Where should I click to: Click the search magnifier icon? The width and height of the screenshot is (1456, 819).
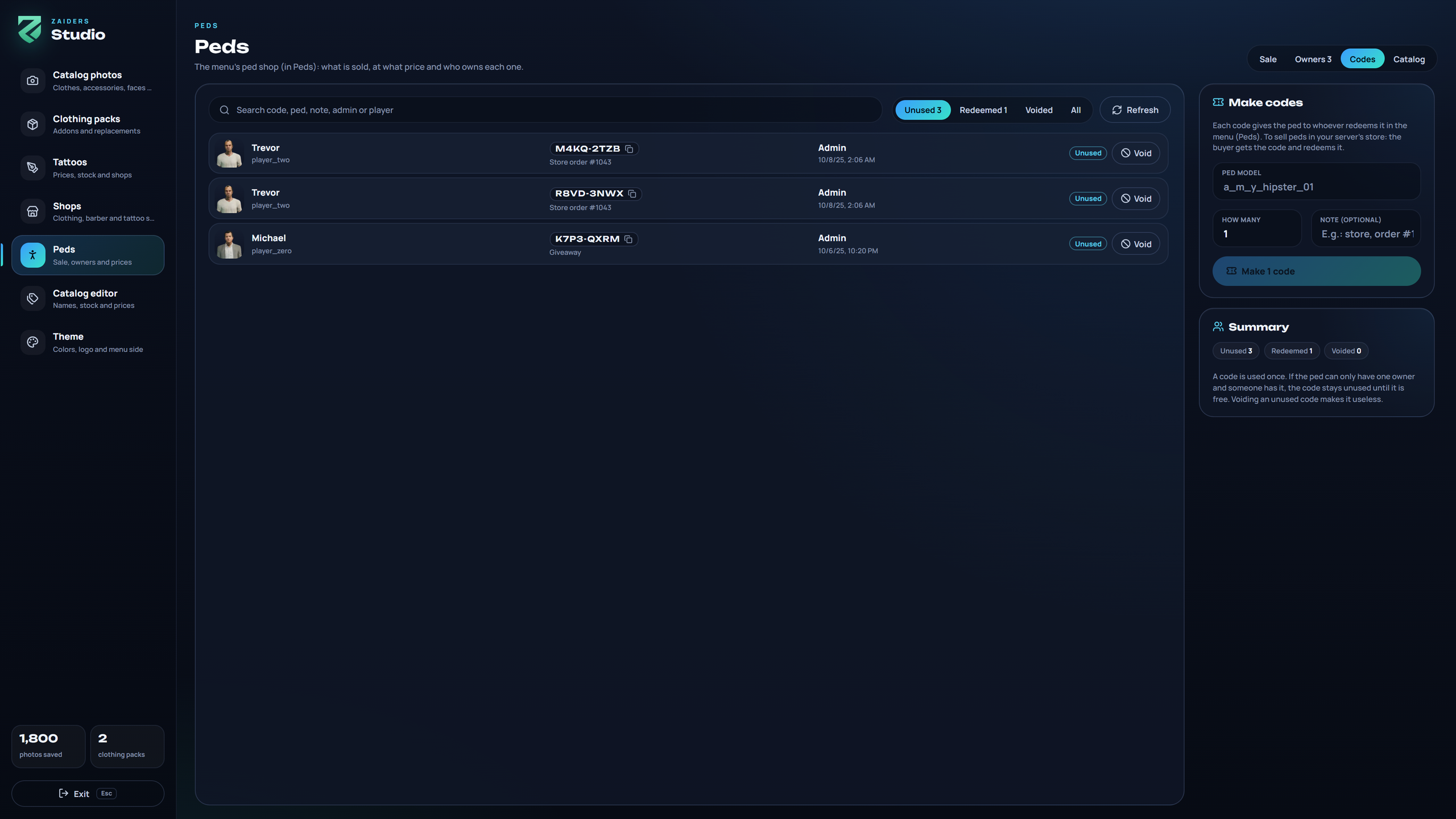(x=224, y=110)
